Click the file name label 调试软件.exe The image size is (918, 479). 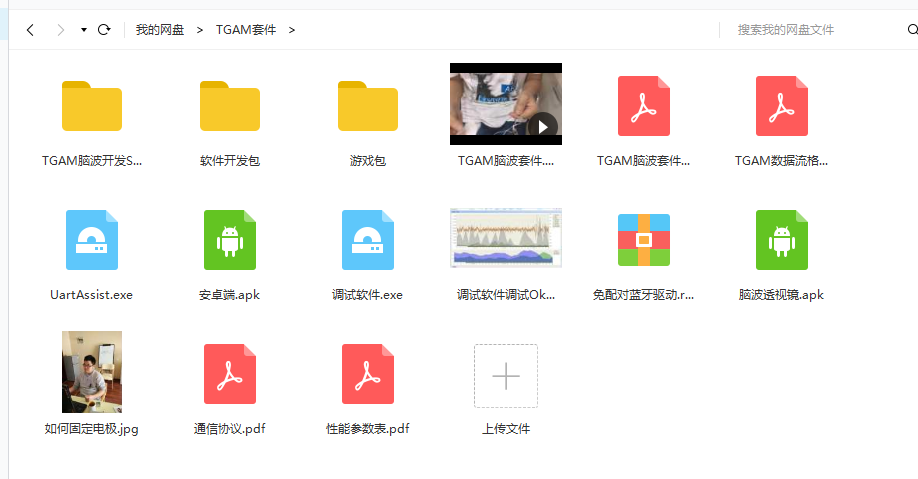click(x=368, y=295)
